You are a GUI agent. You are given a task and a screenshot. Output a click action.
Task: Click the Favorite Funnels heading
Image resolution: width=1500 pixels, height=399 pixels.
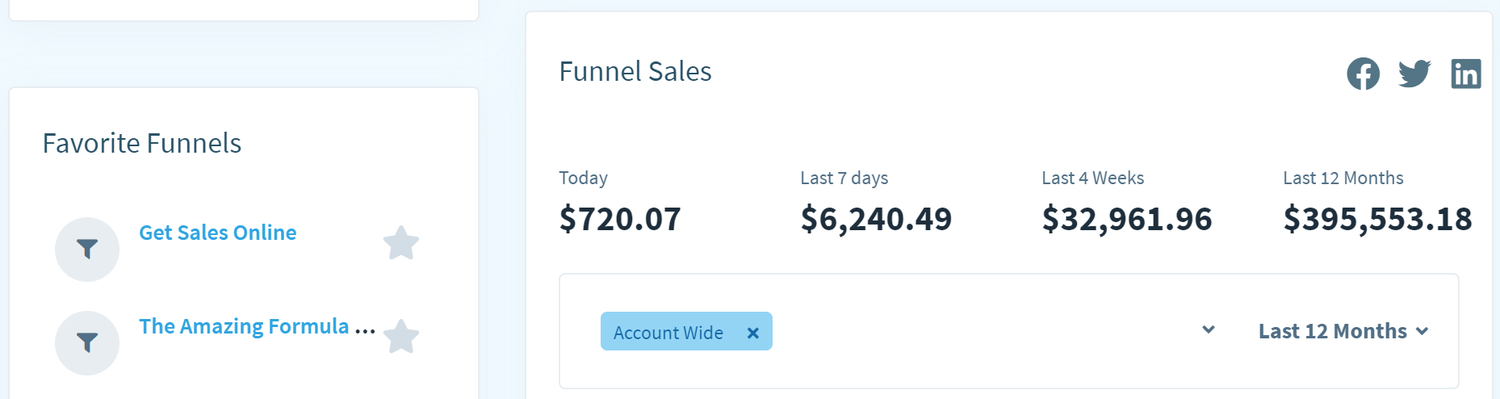[x=142, y=143]
